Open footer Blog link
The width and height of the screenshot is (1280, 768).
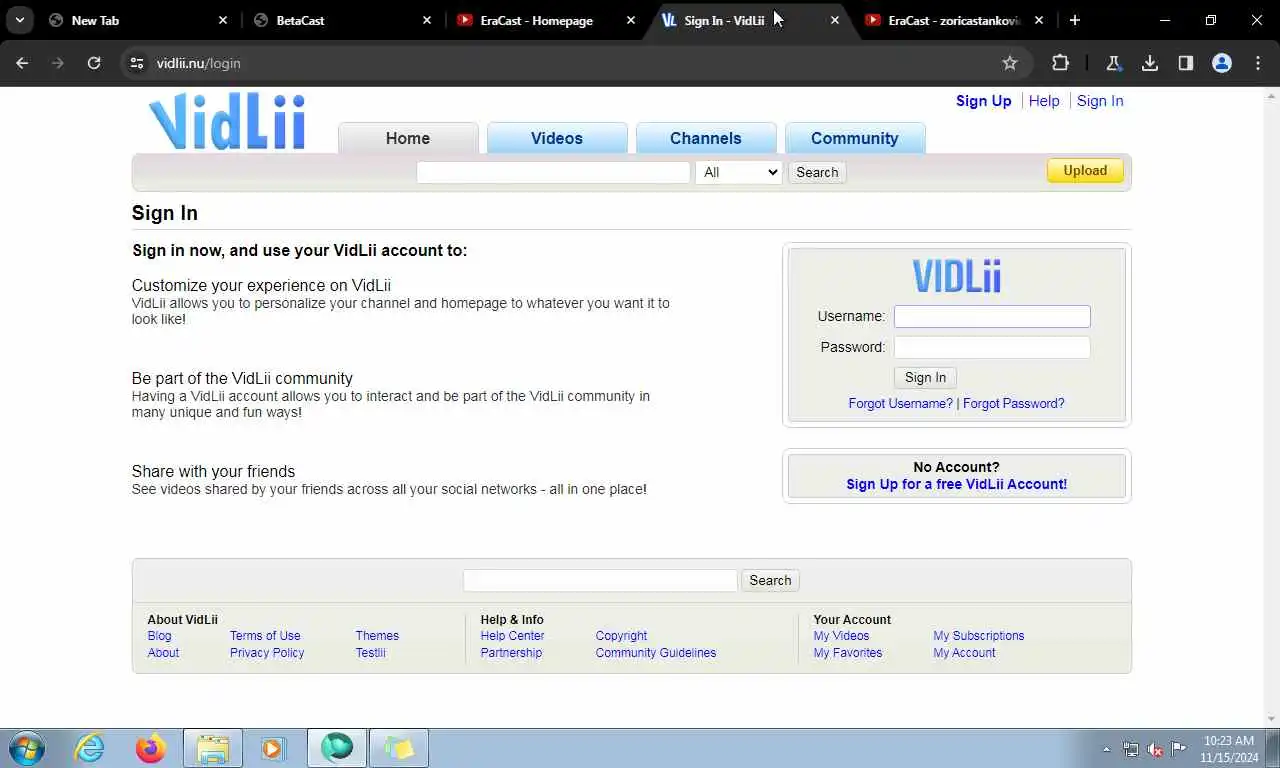(159, 636)
